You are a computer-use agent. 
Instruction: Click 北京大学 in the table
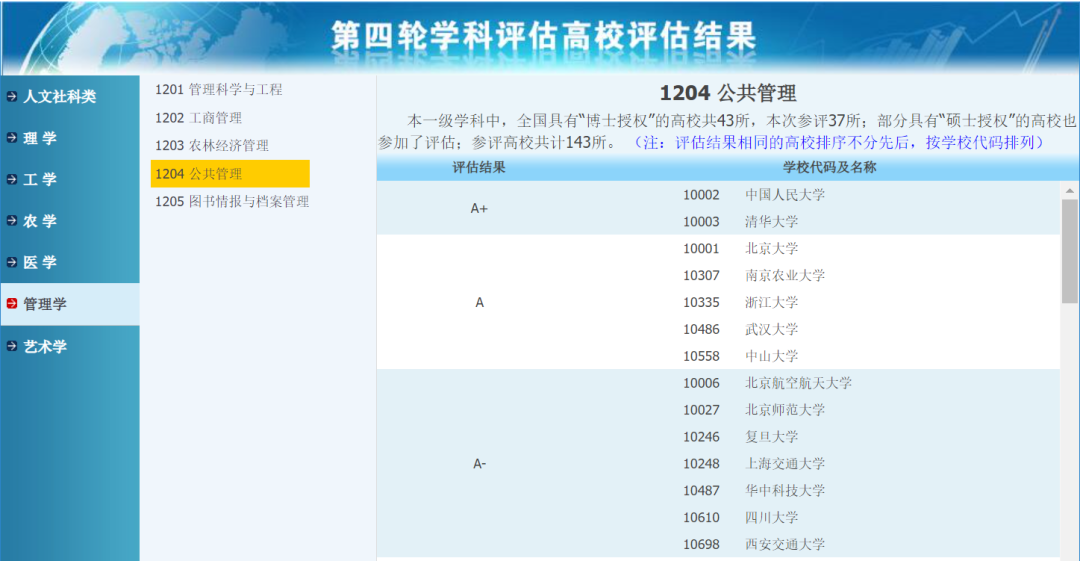click(x=771, y=249)
